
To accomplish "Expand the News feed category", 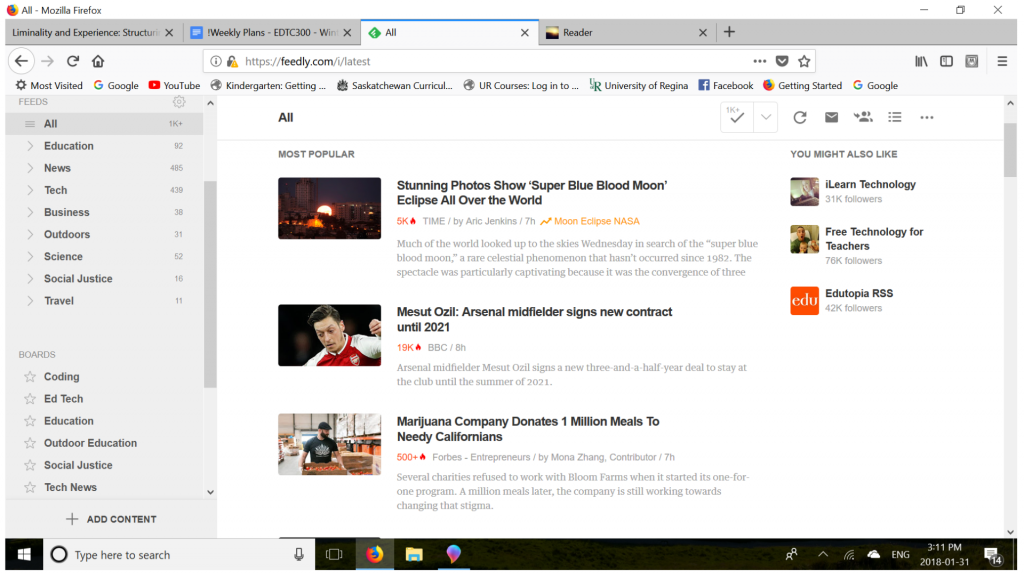I will point(30,168).
